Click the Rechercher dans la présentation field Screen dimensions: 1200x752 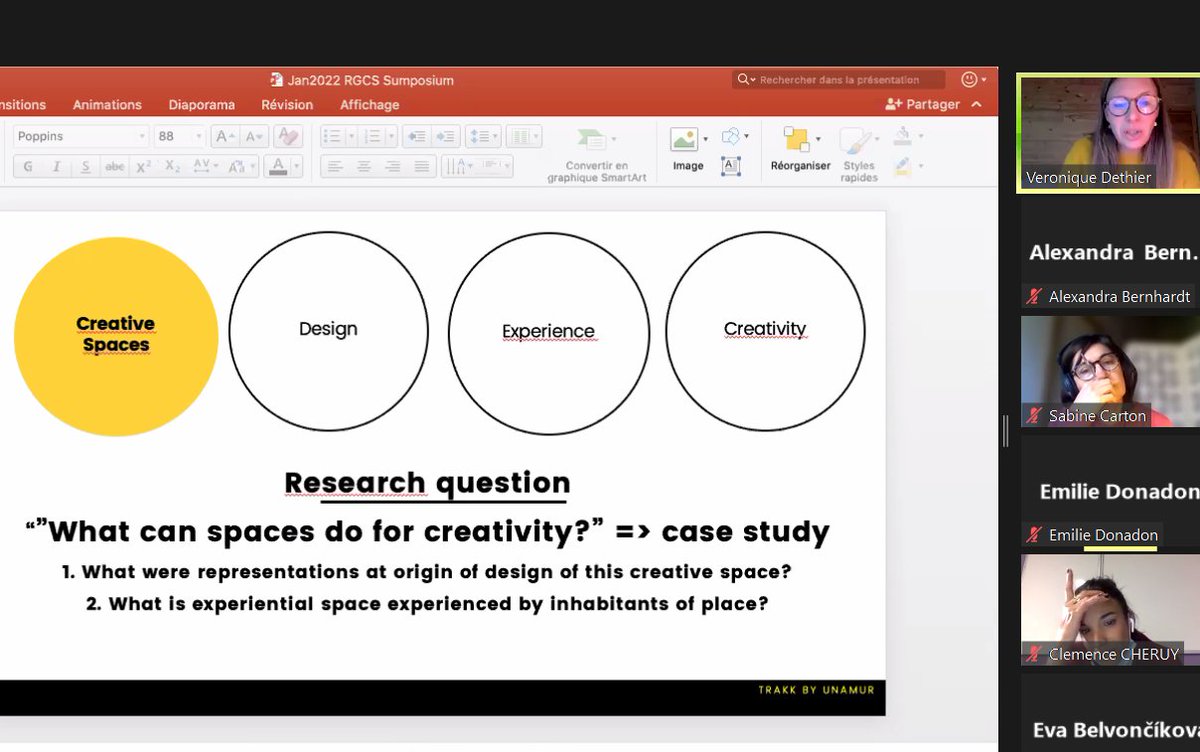click(840, 79)
